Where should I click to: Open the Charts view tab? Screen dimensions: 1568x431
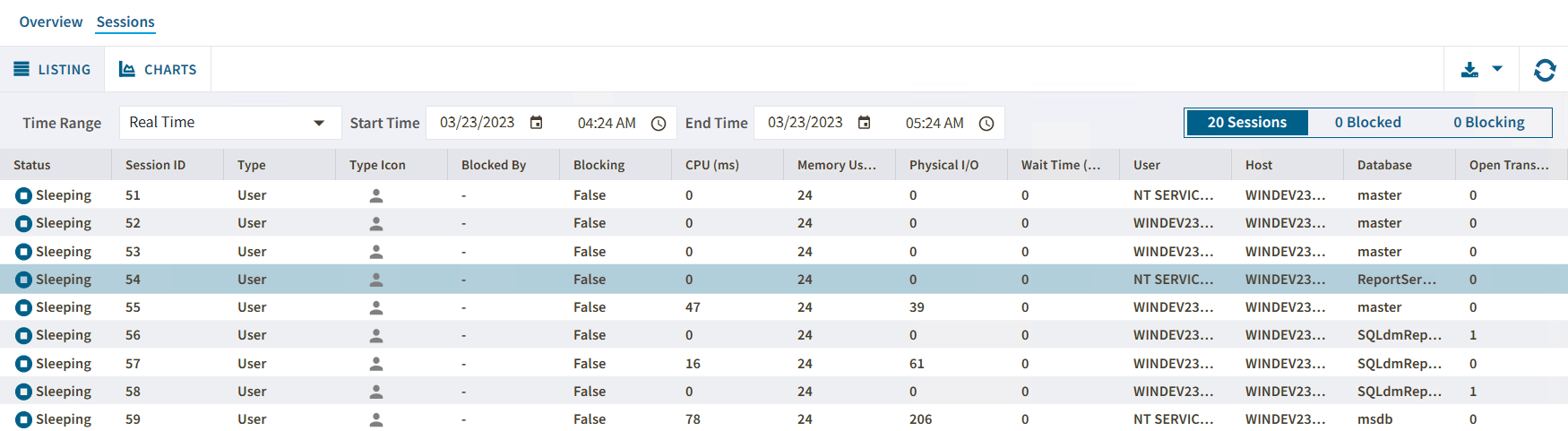pos(159,70)
